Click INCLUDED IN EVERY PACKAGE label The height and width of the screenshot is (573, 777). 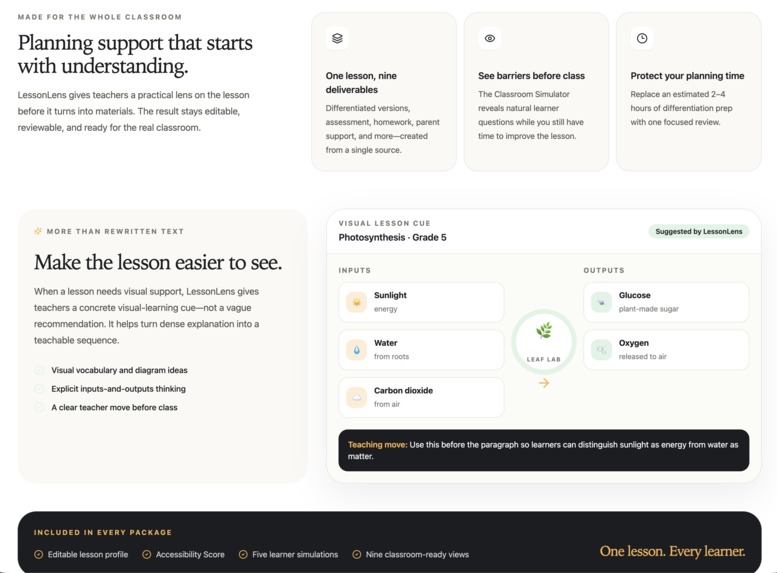103,532
